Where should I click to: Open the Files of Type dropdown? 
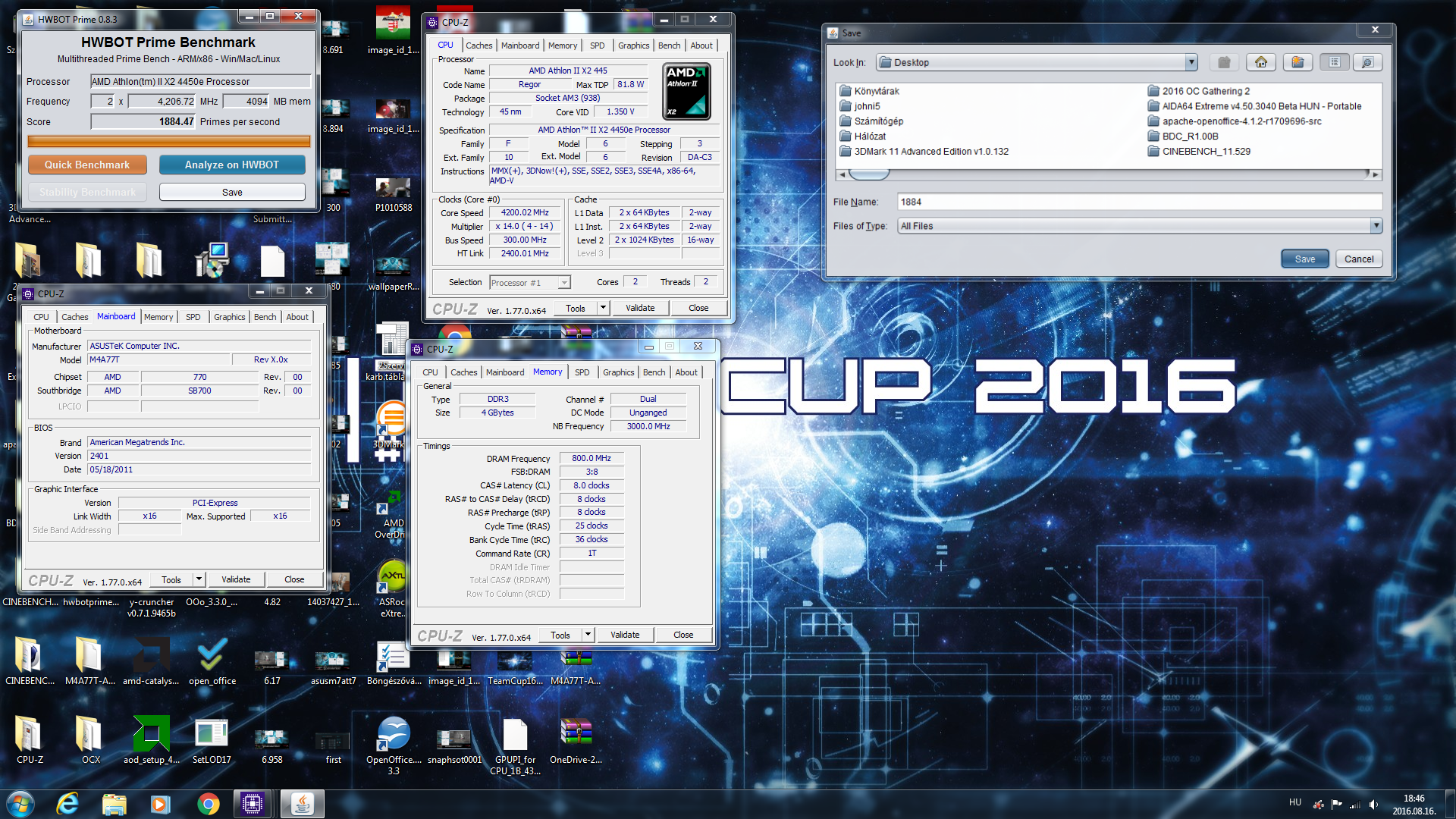[x=1376, y=226]
